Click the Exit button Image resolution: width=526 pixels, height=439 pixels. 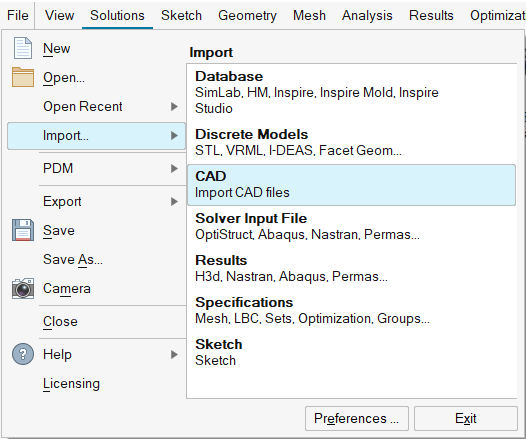pyautogui.click(x=466, y=418)
